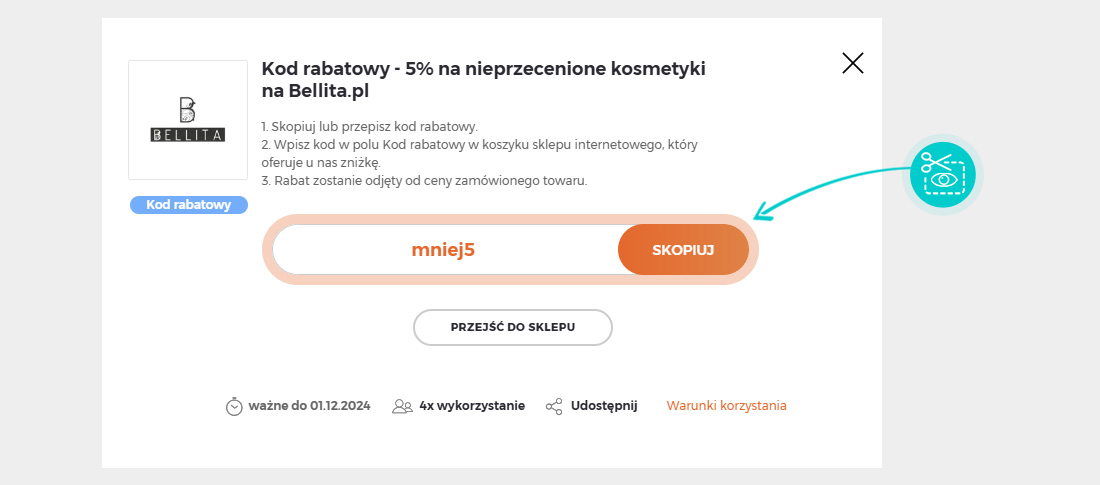The image size is (1100, 485).
Task: Click instruction step one about copying code
Action: point(369,127)
